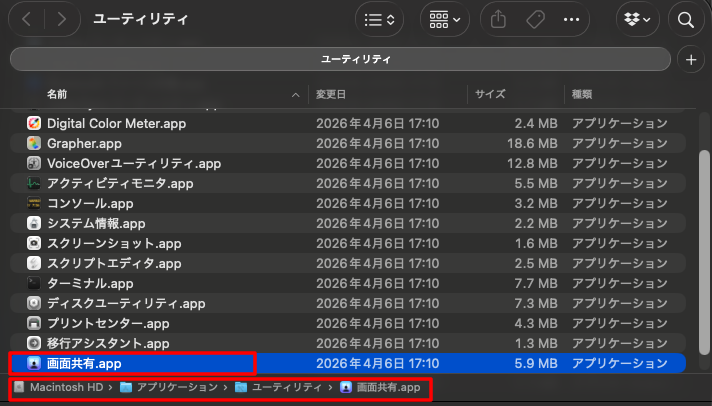Image resolution: width=712 pixels, height=406 pixels.
Task: Select the スクリーンショット.app icon
Action: tap(34, 243)
